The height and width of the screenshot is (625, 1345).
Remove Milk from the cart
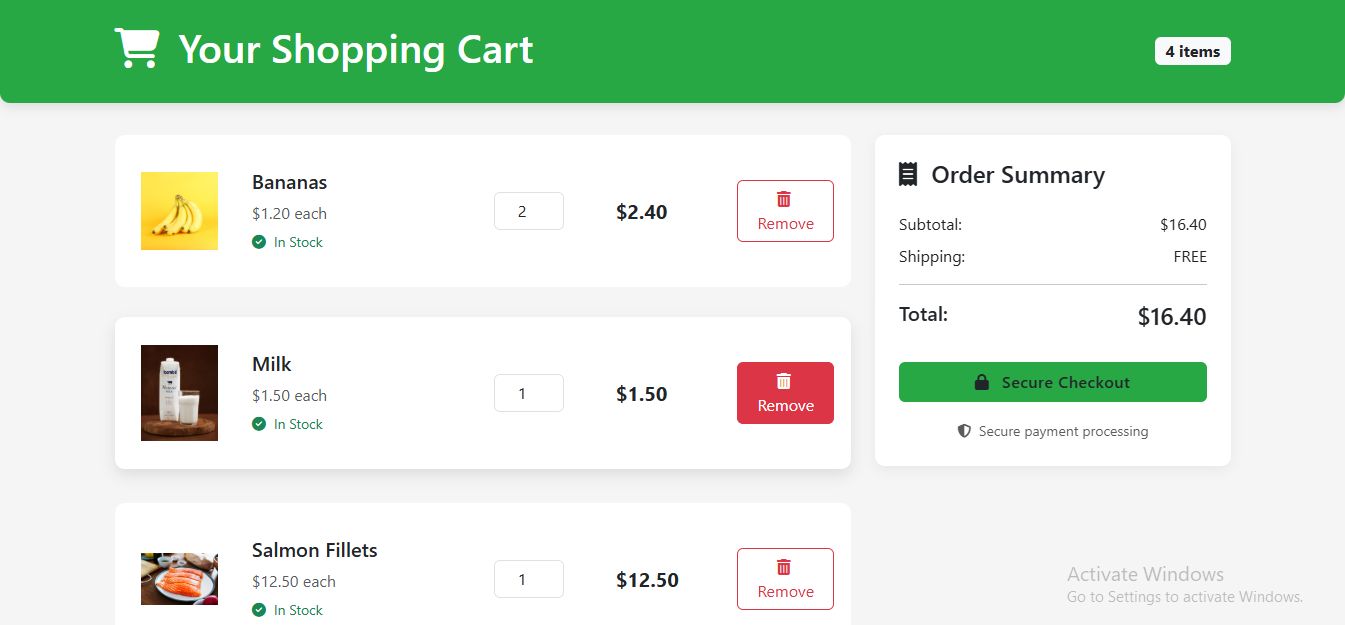pos(785,393)
